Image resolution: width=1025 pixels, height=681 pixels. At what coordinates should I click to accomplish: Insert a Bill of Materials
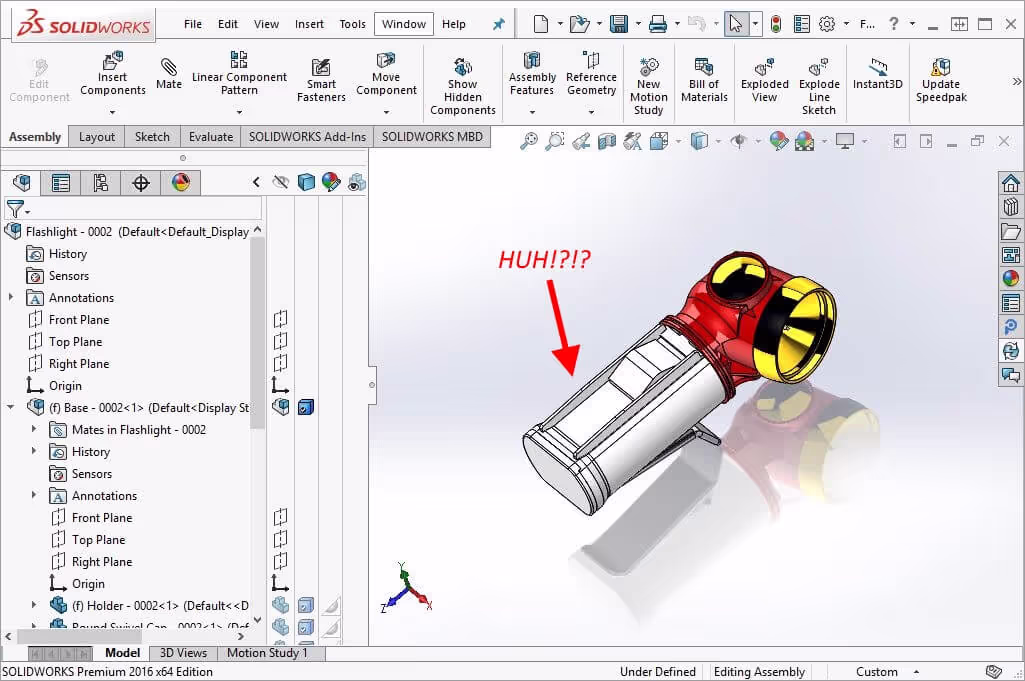point(704,80)
